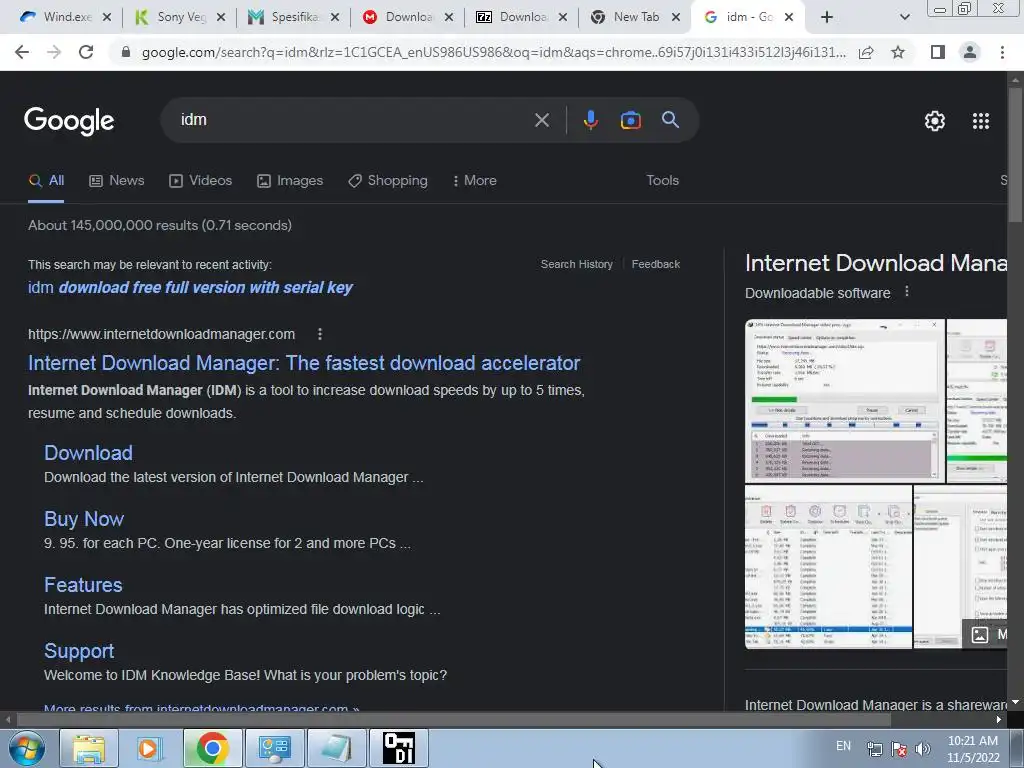This screenshot has height=768, width=1024.
Task: Click the horizontal scrollbar thumb at page bottom
Action: (x=453, y=719)
